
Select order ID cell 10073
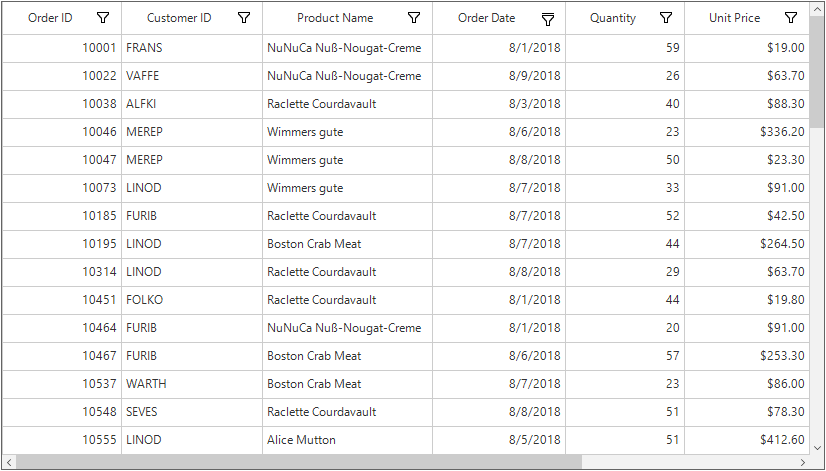[62, 188]
